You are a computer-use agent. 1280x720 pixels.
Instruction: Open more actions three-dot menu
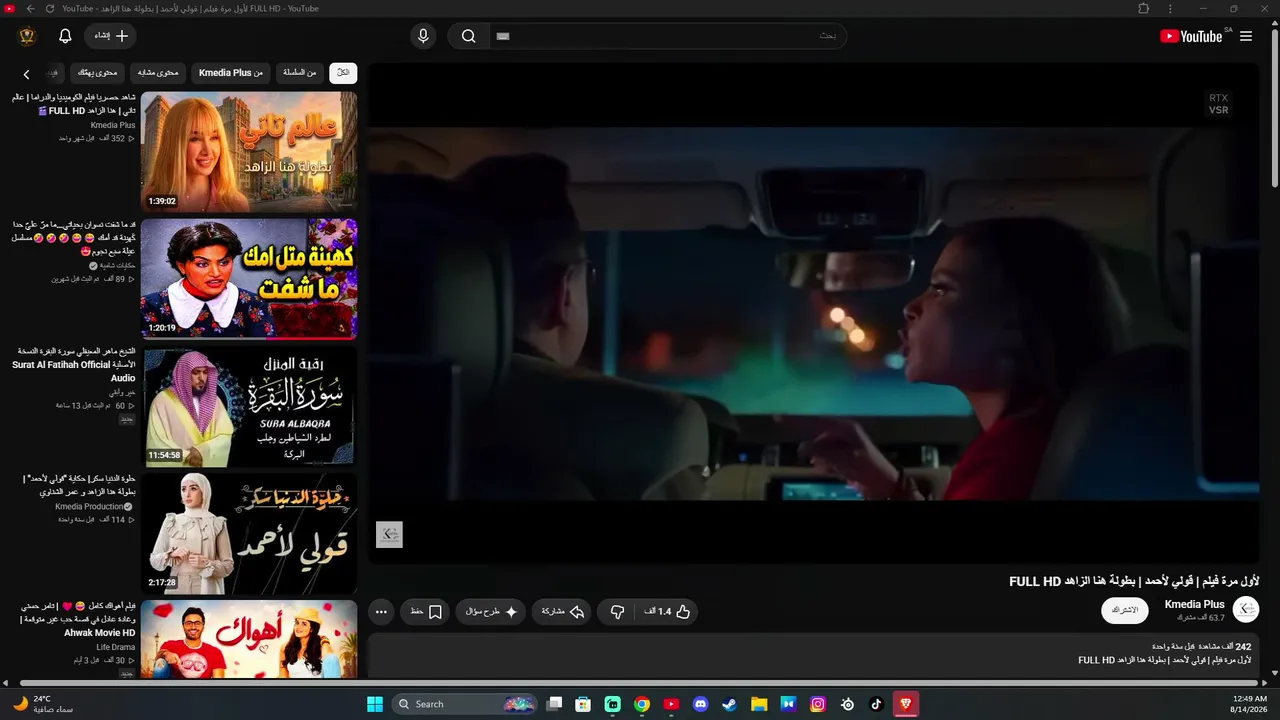pos(381,611)
